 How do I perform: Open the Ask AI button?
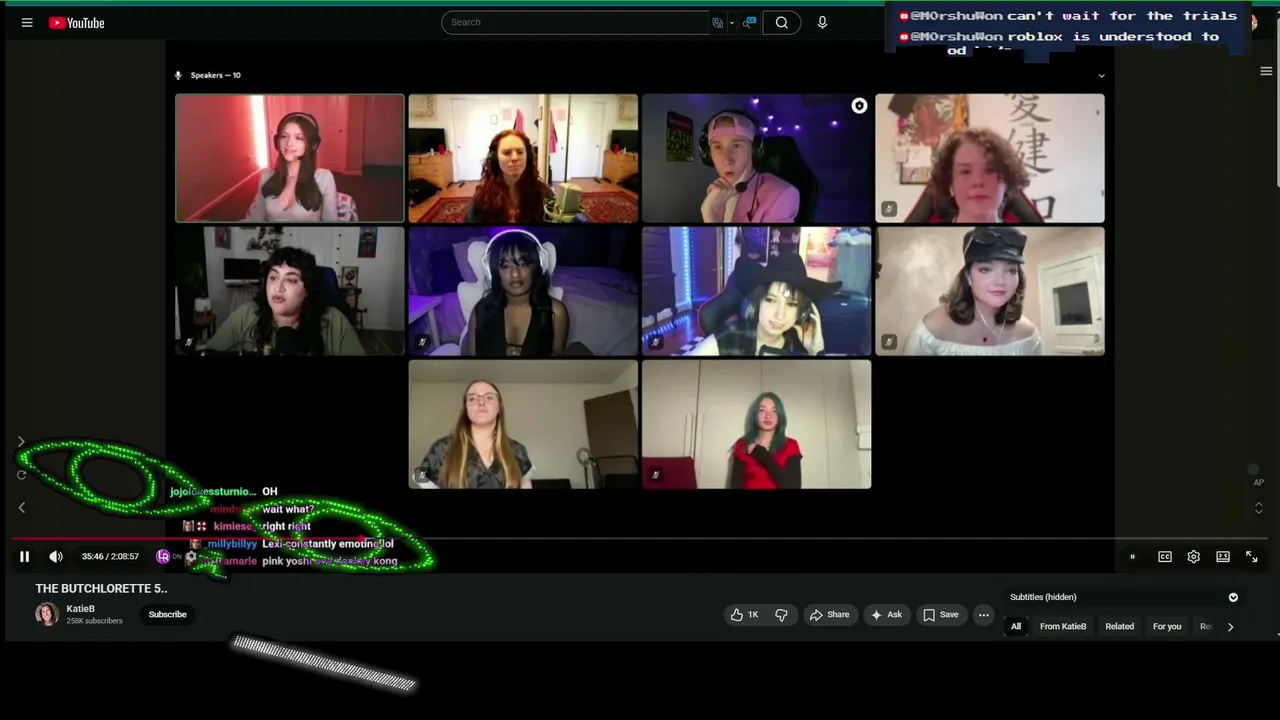pos(887,615)
